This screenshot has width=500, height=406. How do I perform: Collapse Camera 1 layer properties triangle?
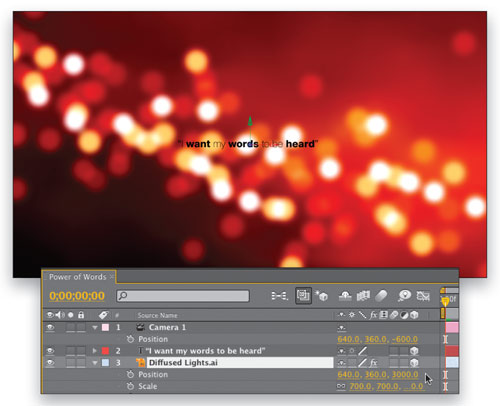[x=95, y=328]
